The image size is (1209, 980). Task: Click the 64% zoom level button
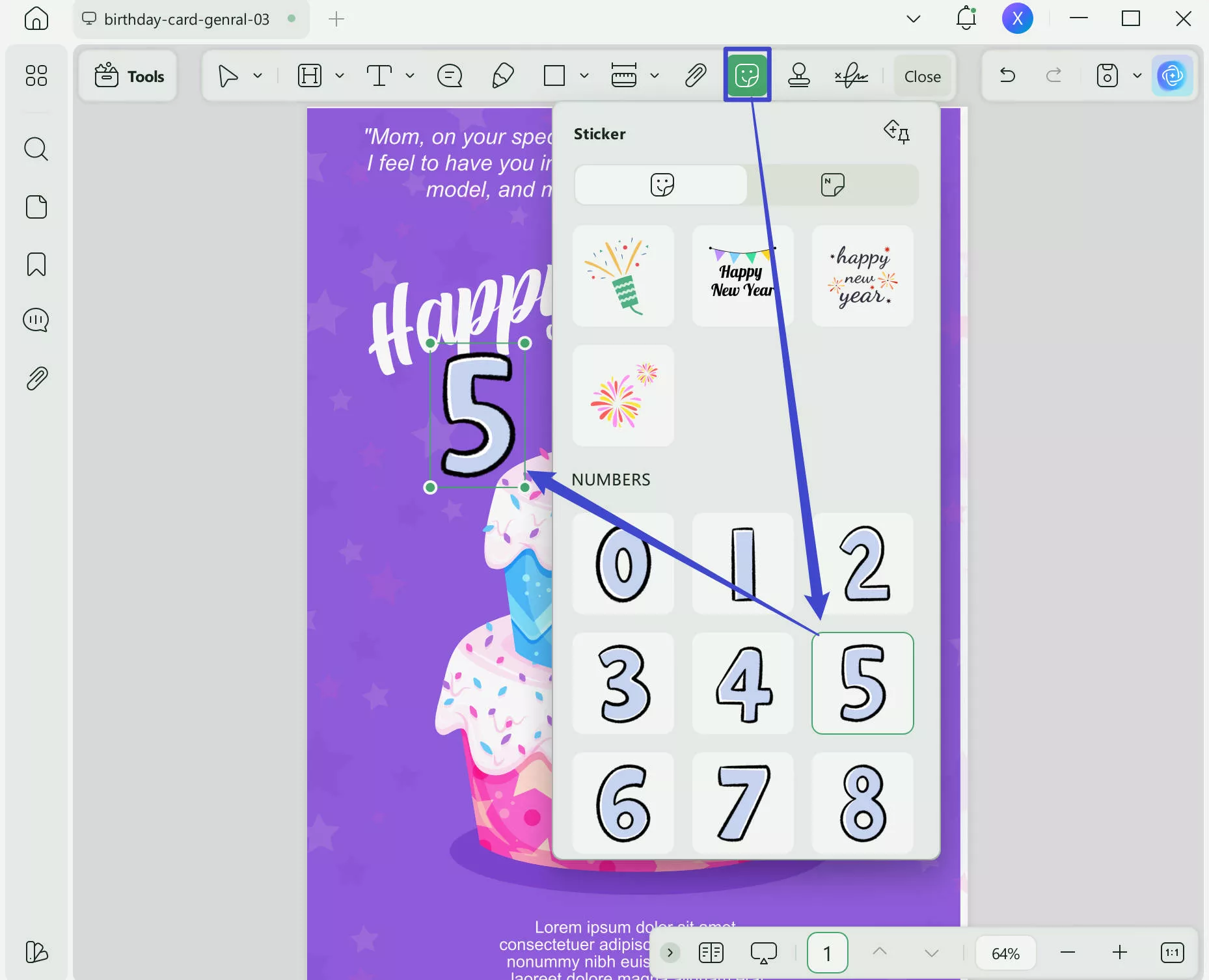click(x=1004, y=952)
